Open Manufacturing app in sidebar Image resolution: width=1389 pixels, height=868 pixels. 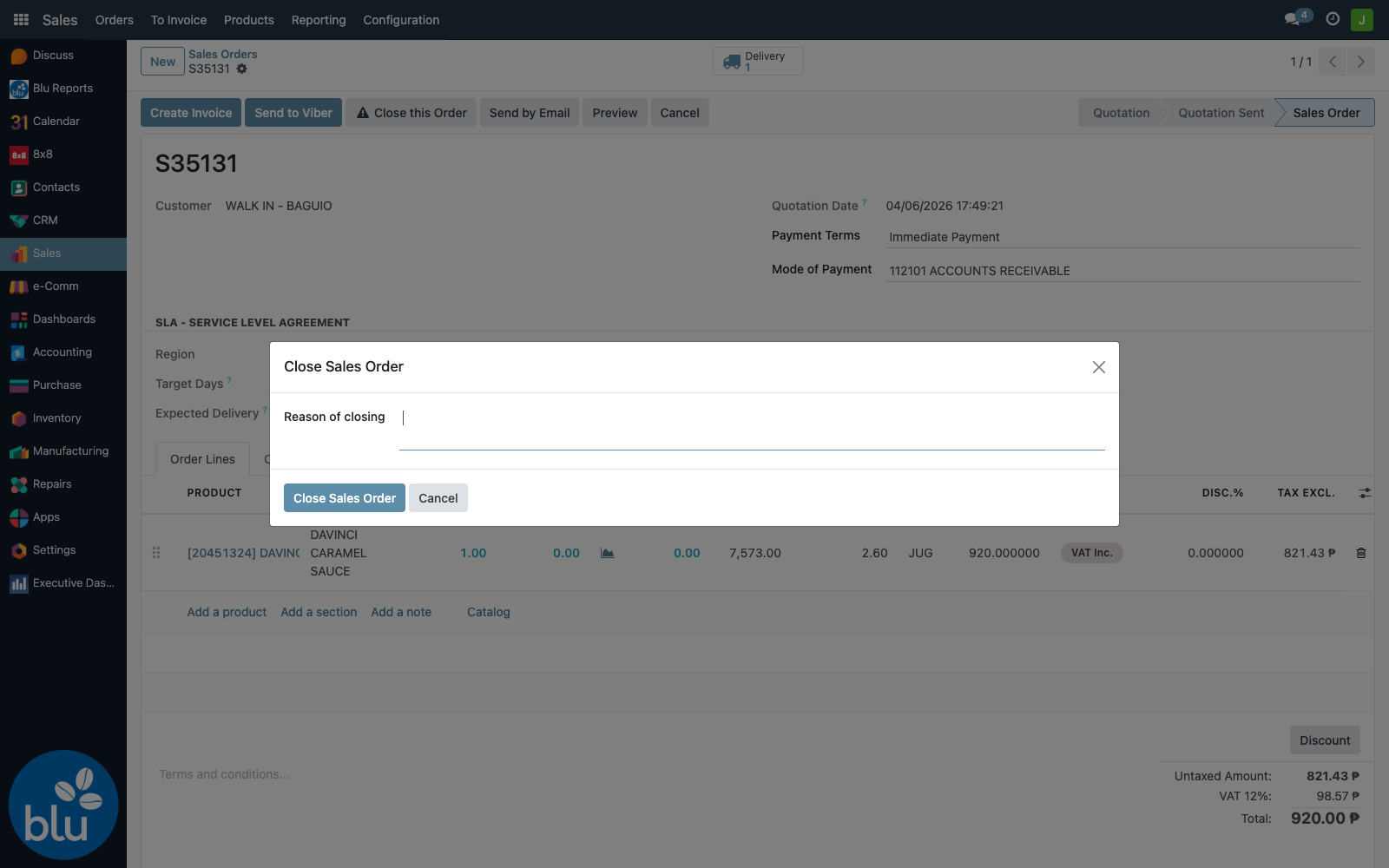[63, 451]
